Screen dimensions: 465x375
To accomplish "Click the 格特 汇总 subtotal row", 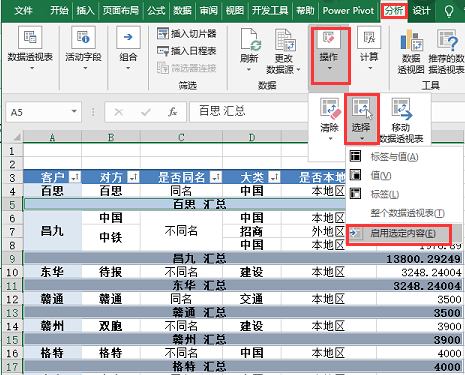I will point(243,367).
